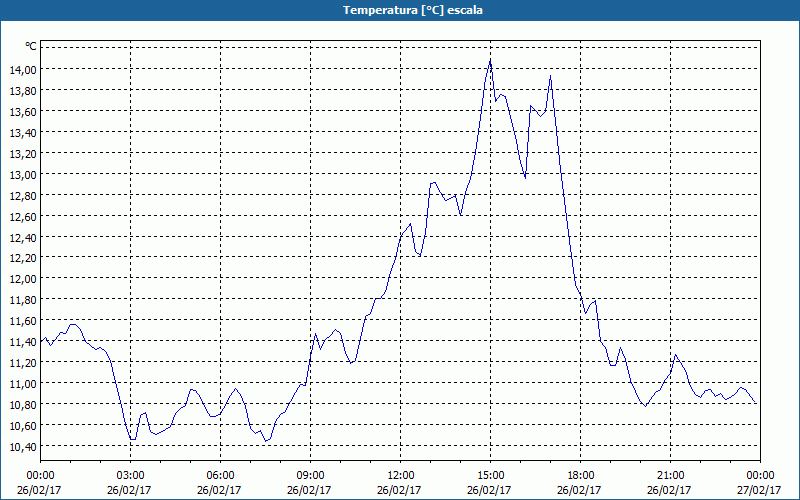The width and height of the screenshot is (800, 500).
Task: Pick the '13,00' y-axis label
Action: pyautogui.click(x=23, y=174)
